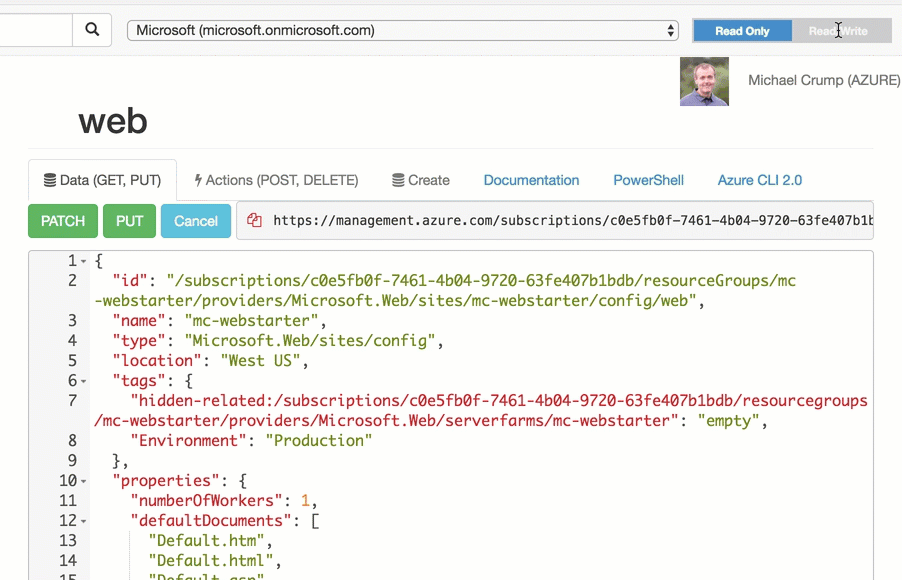Click the copy URL icon
The width and height of the screenshot is (902, 580).
(x=254, y=220)
